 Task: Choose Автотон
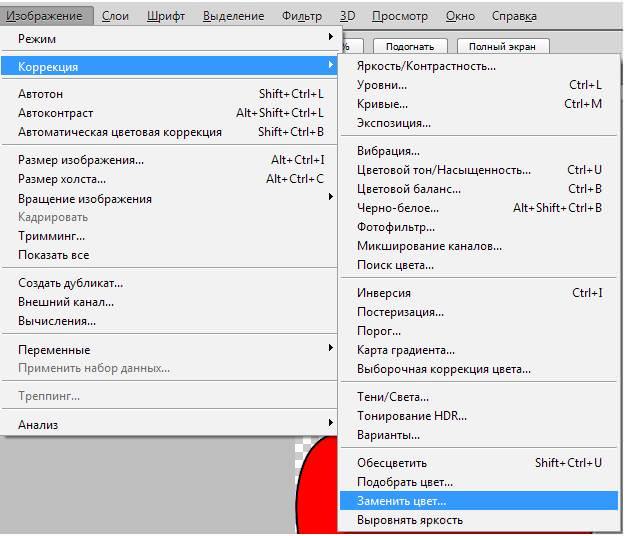click(170, 94)
